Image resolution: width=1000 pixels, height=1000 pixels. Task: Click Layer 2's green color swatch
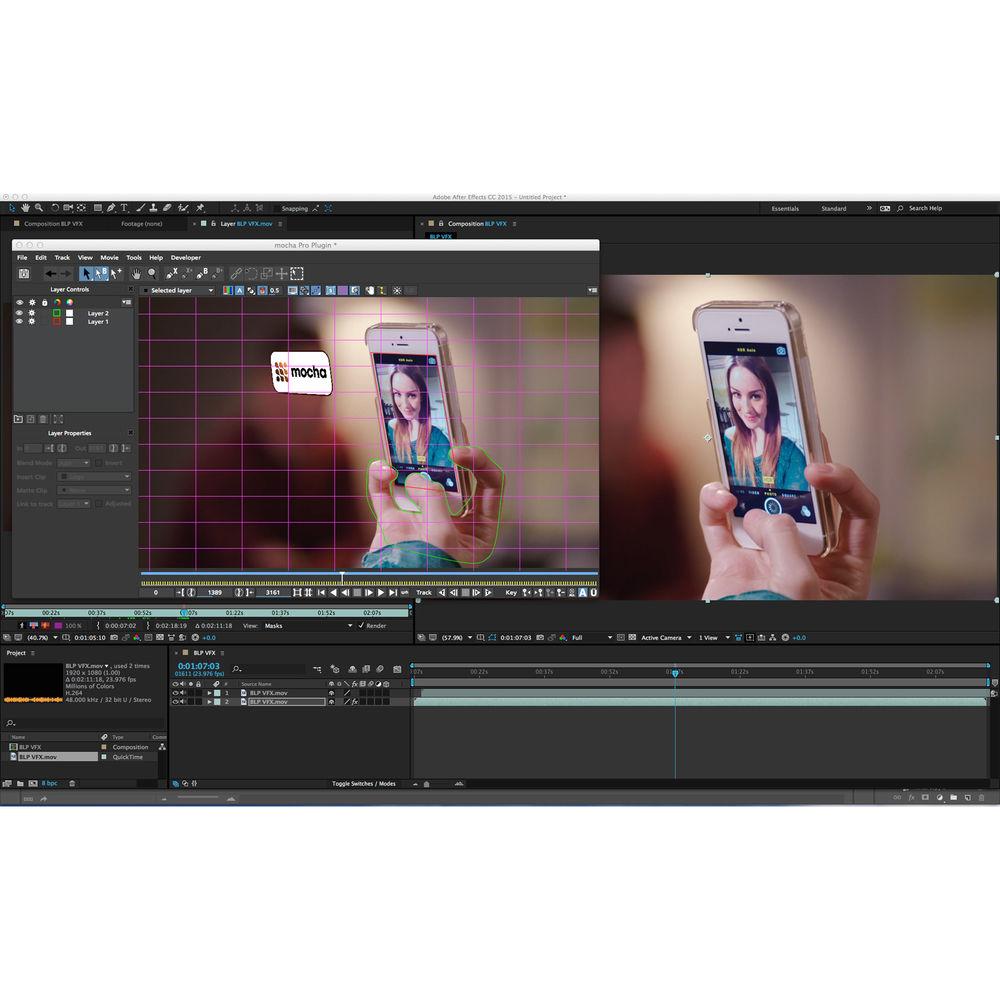point(57,313)
